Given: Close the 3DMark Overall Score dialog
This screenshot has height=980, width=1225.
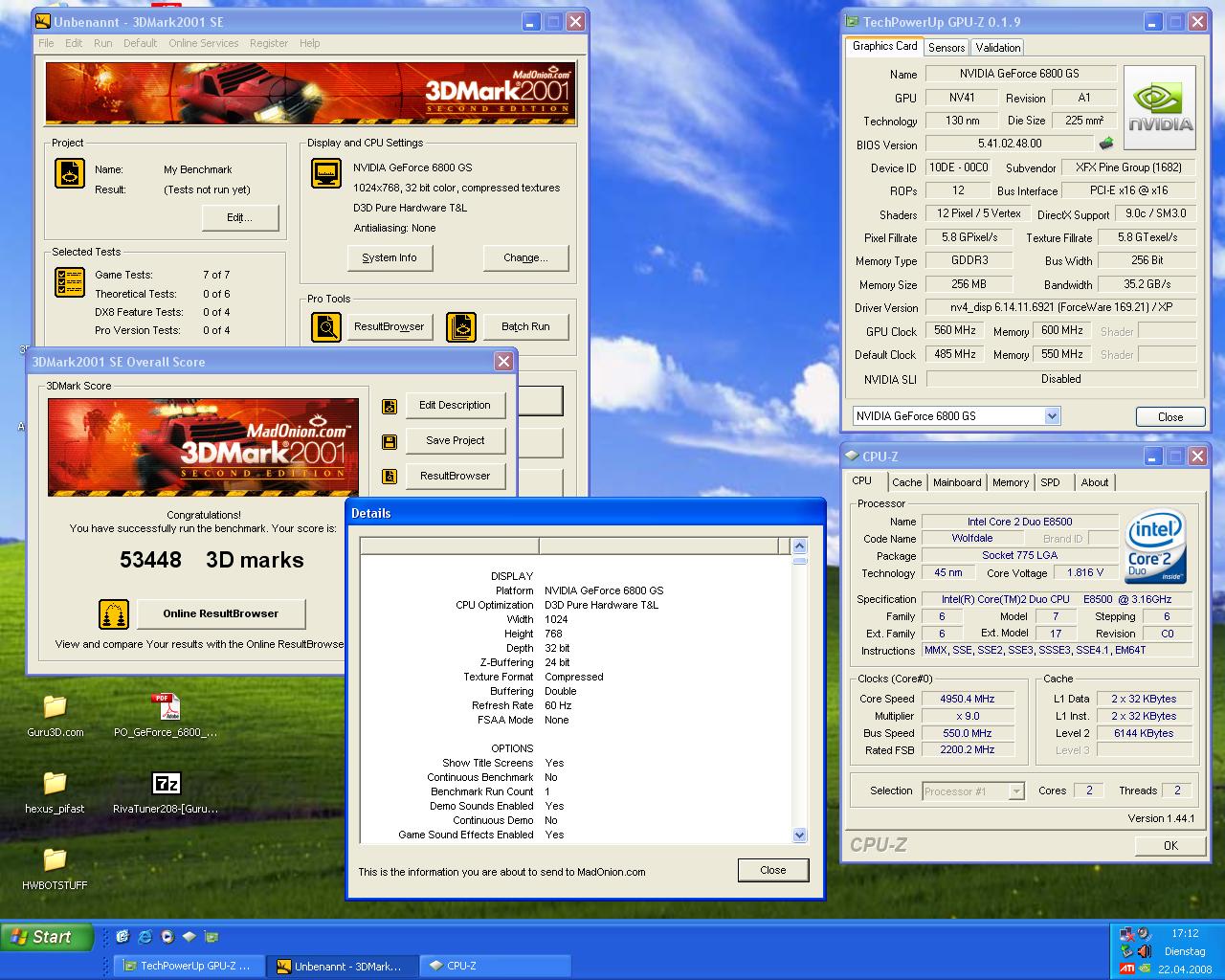Looking at the screenshot, I should click(x=503, y=362).
